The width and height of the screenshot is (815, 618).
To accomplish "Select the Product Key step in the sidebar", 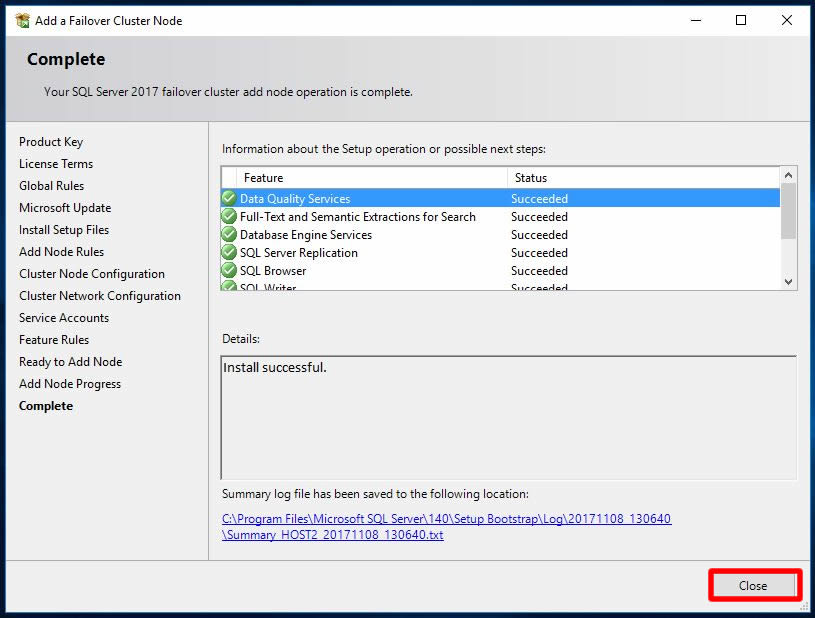I will click(x=51, y=142).
